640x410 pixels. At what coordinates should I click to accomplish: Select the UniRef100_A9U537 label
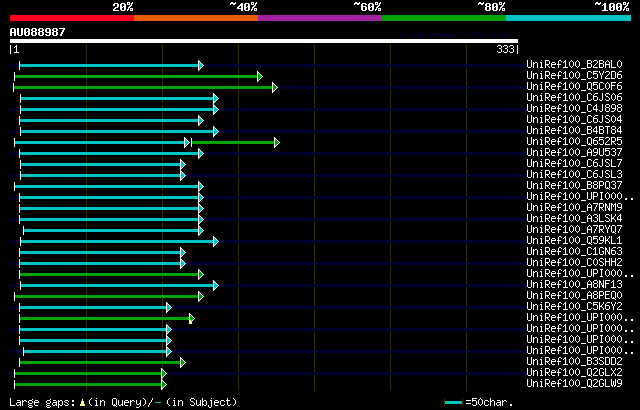(574, 153)
